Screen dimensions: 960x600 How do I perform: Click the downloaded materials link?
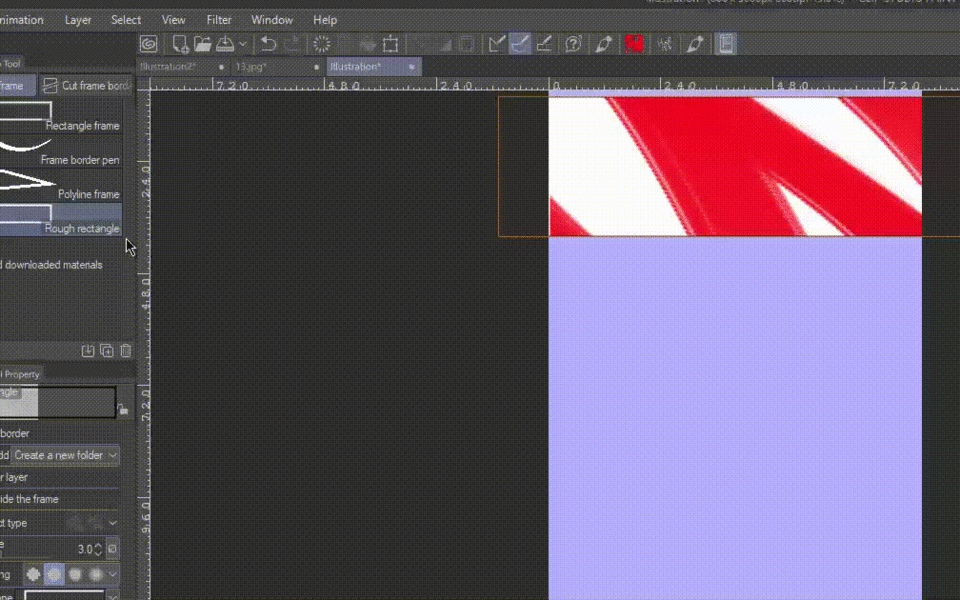coord(51,265)
